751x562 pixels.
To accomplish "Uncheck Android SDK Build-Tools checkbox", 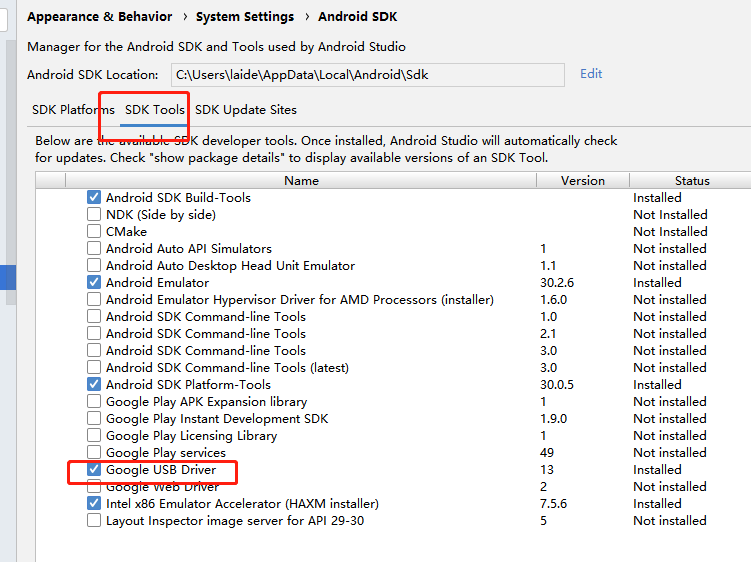I will (94, 197).
